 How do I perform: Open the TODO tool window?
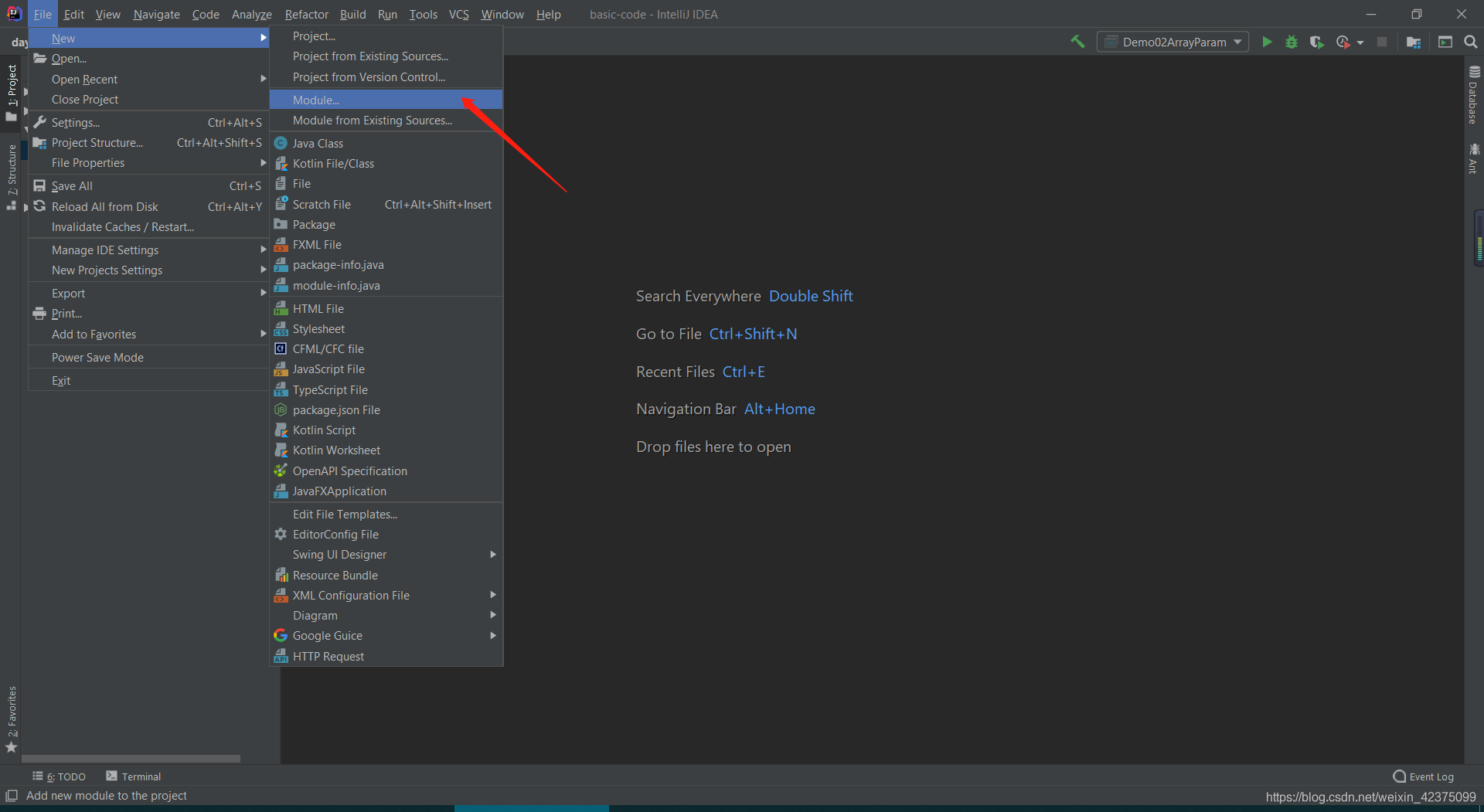click(60, 776)
